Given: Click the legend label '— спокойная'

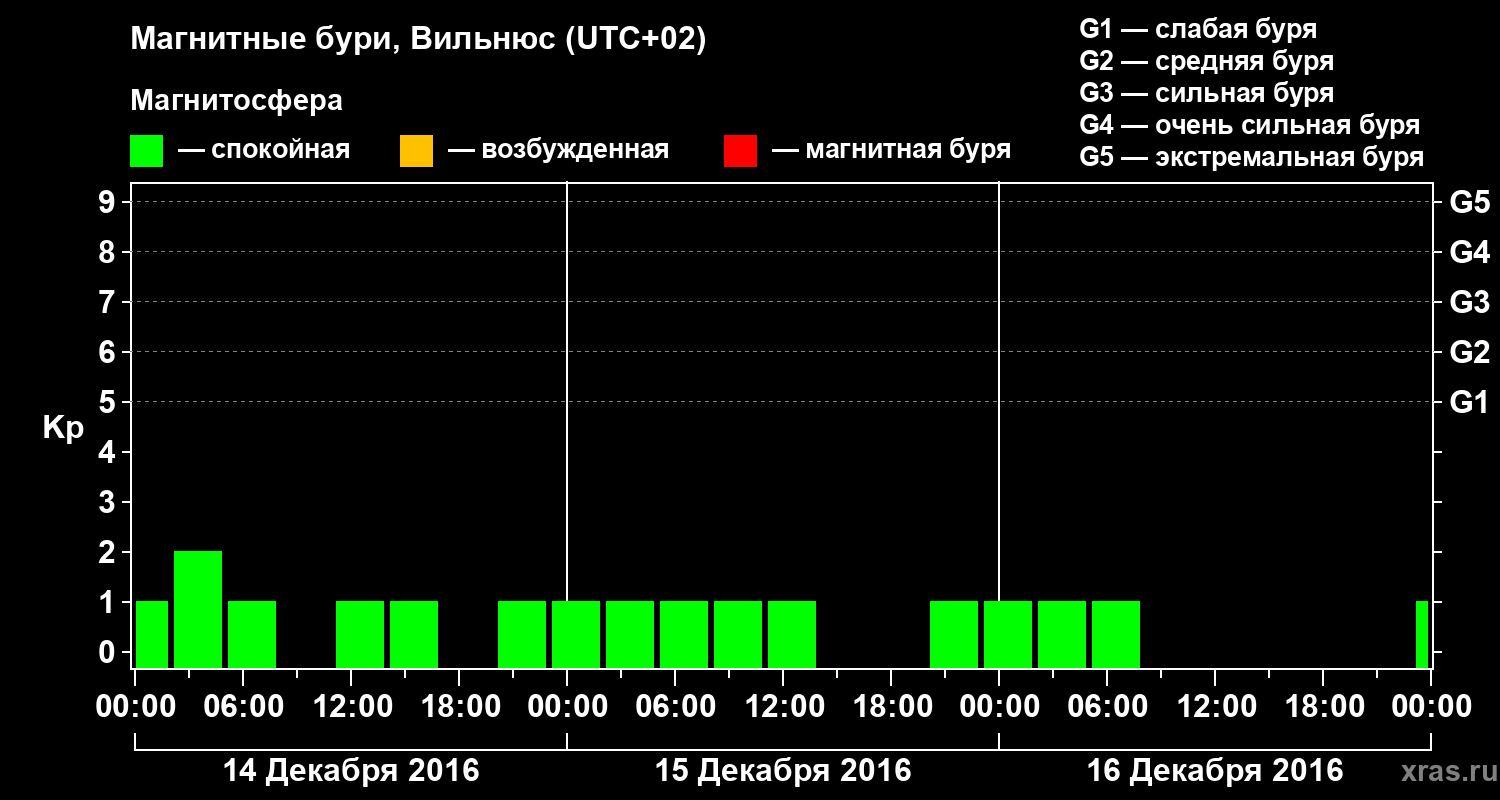Looking at the screenshot, I should point(264,150).
